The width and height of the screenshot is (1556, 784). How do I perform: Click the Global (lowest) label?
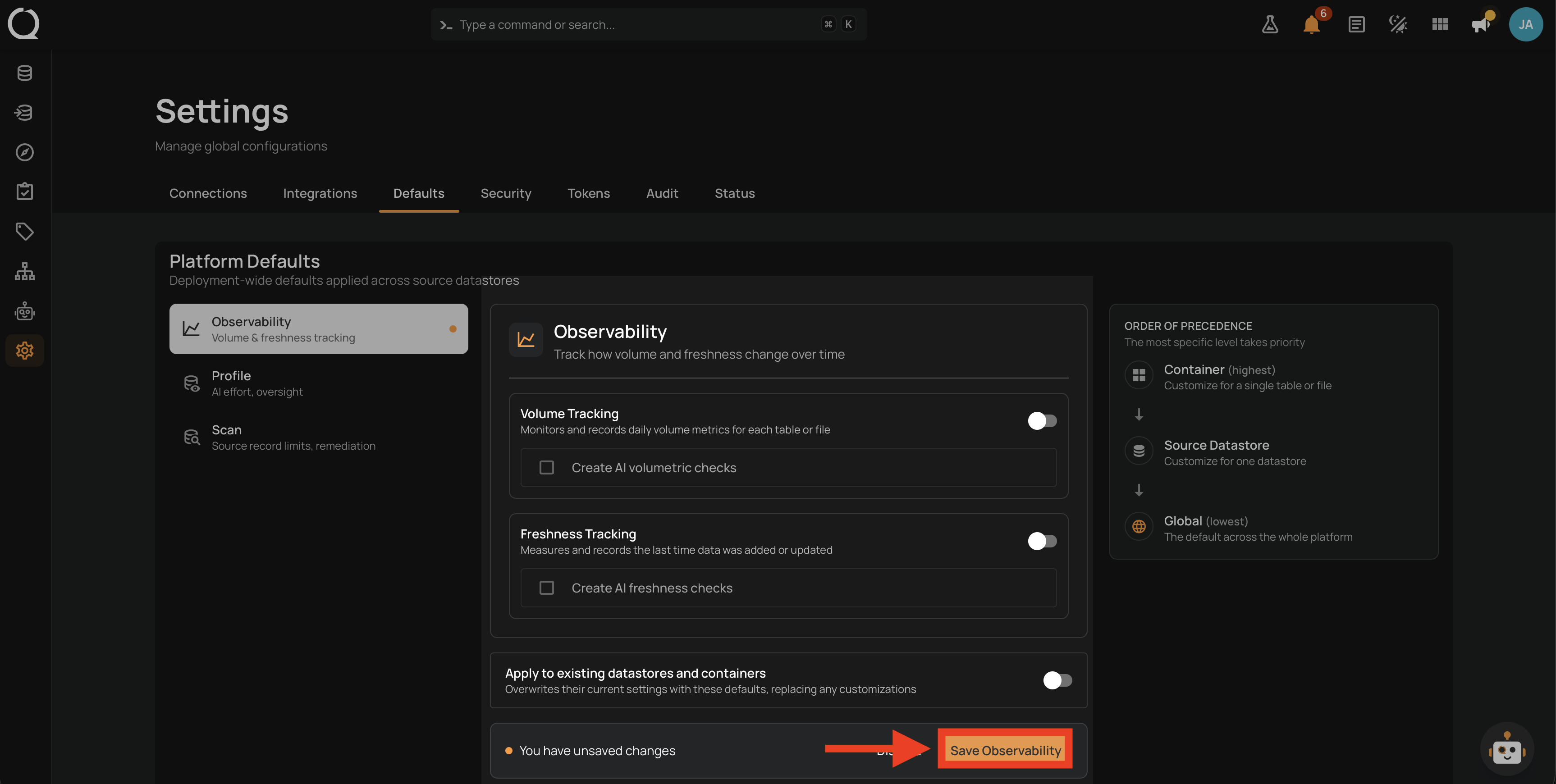[x=1205, y=521]
